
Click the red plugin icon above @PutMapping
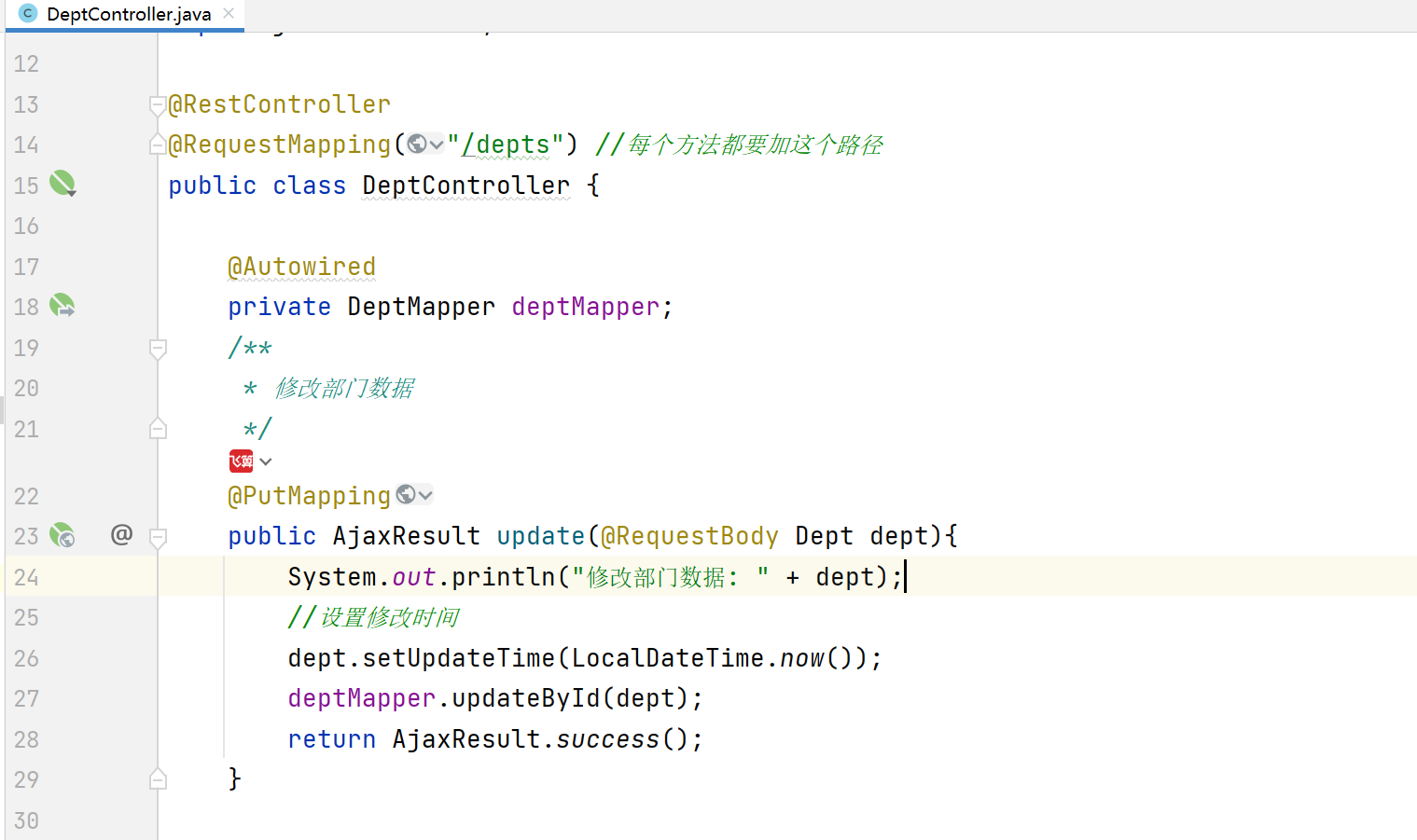[241, 461]
